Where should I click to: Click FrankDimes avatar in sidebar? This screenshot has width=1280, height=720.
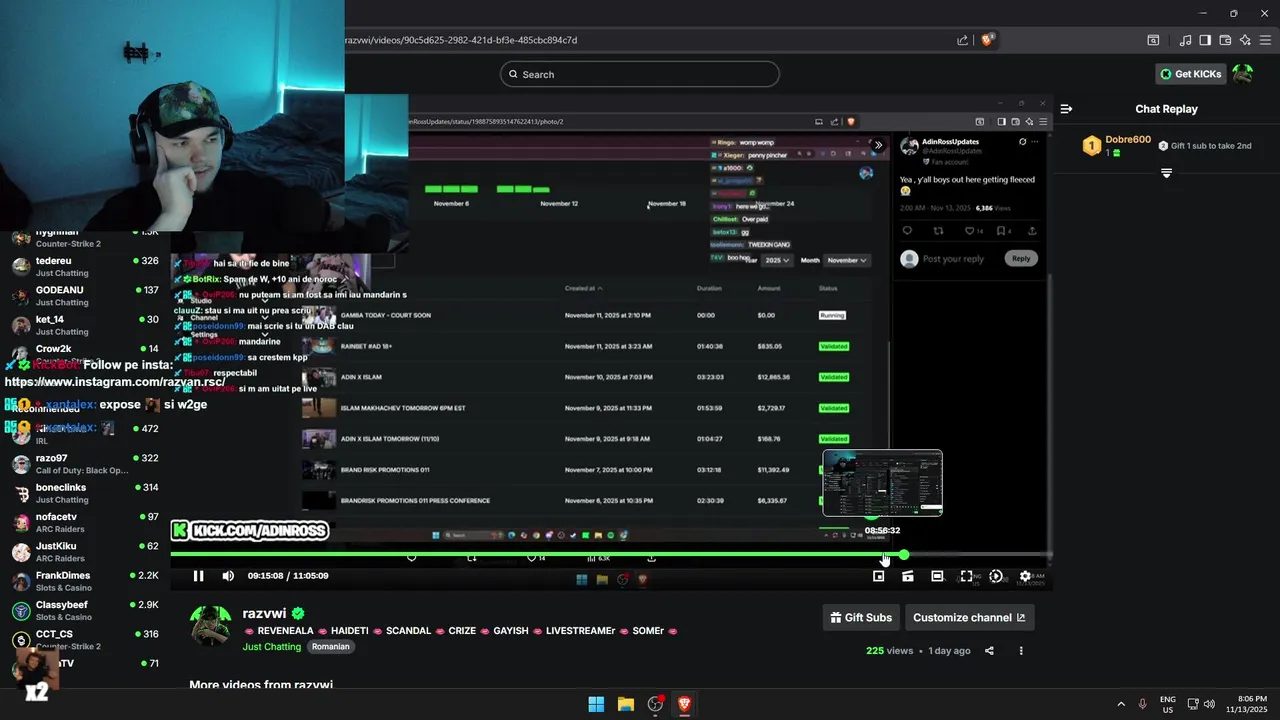point(21,582)
